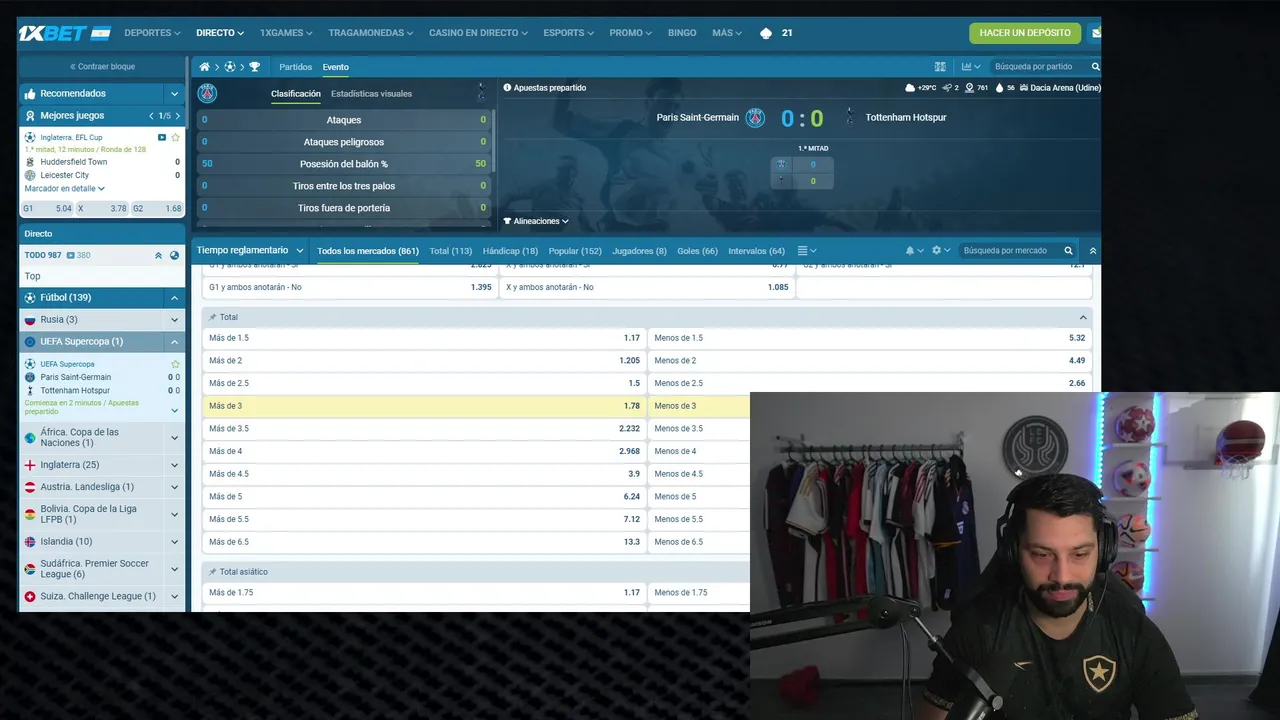Pin the Total market section
Viewport: 1280px width, 720px height.
(213, 317)
